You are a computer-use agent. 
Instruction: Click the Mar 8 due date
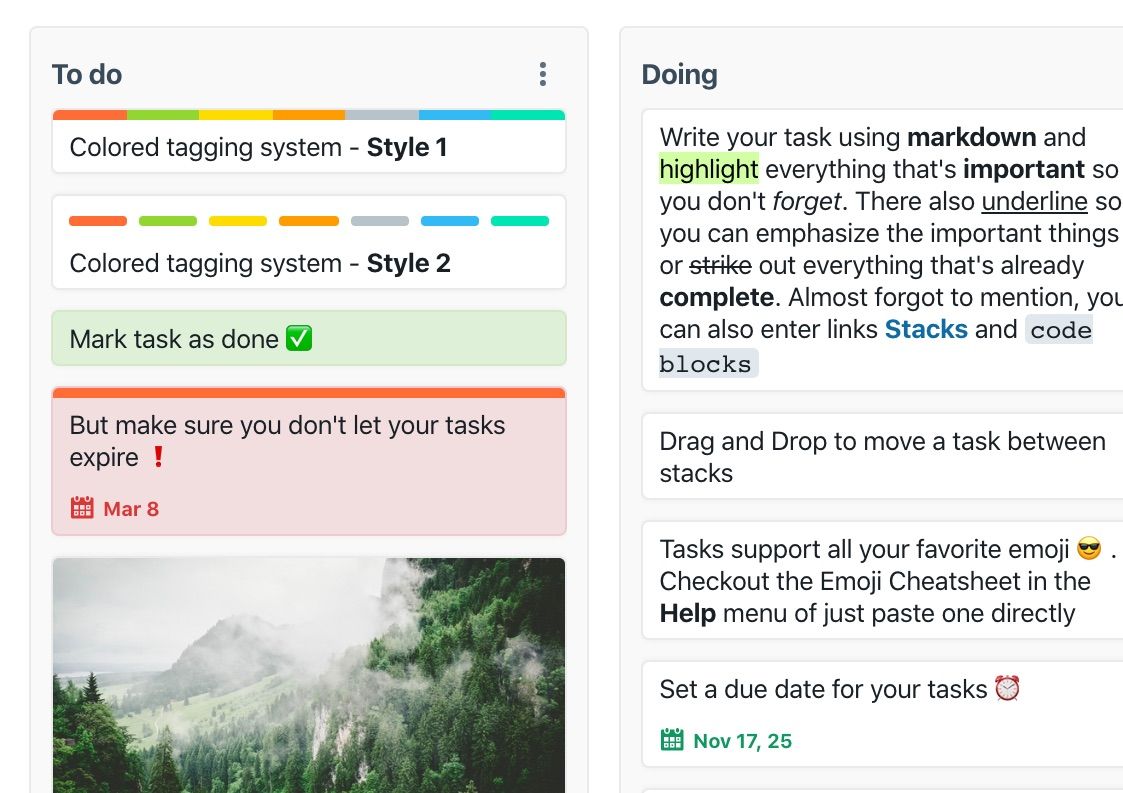click(x=131, y=509)
